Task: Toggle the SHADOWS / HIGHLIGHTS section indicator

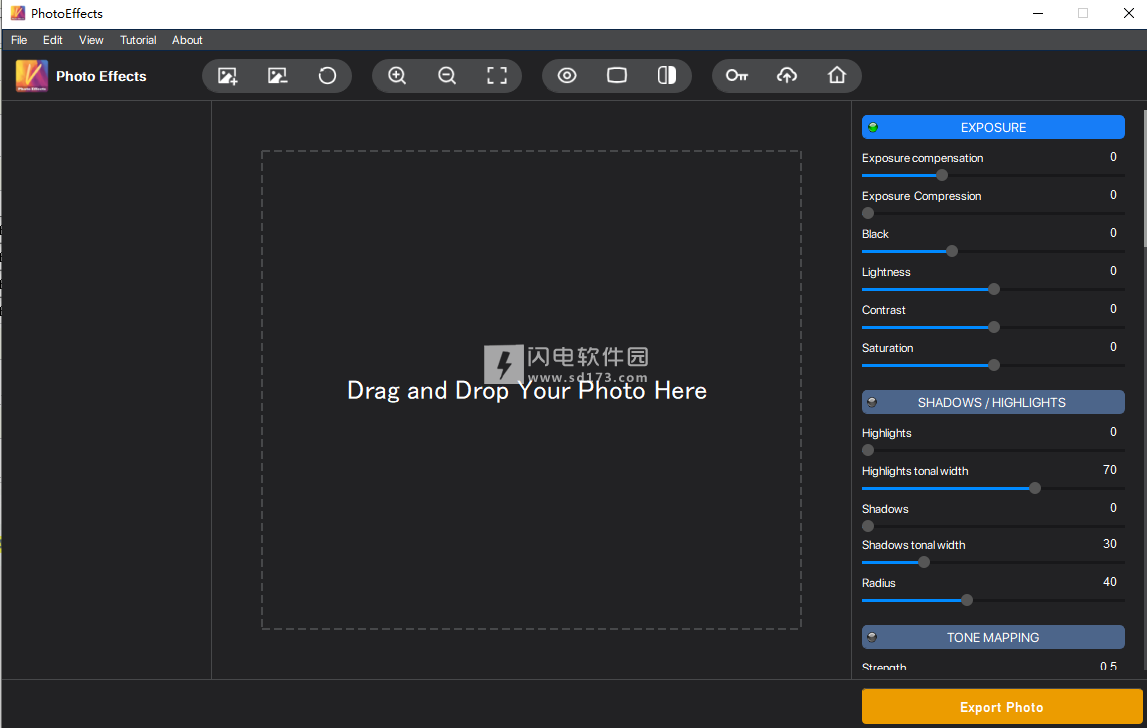Action: tap(872, 402)
